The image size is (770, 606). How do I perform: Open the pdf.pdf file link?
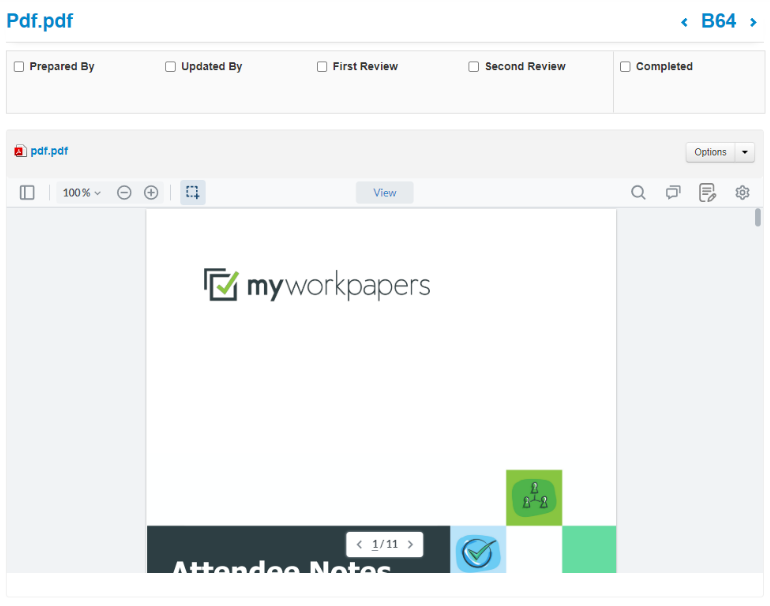click(x=49, y=151)
